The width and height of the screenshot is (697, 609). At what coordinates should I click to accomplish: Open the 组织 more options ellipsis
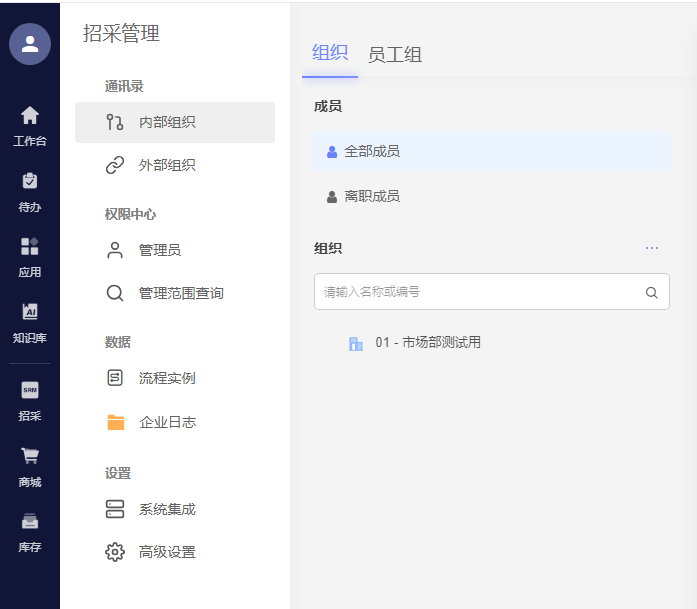pyautogui.click(x=652, y=248)
